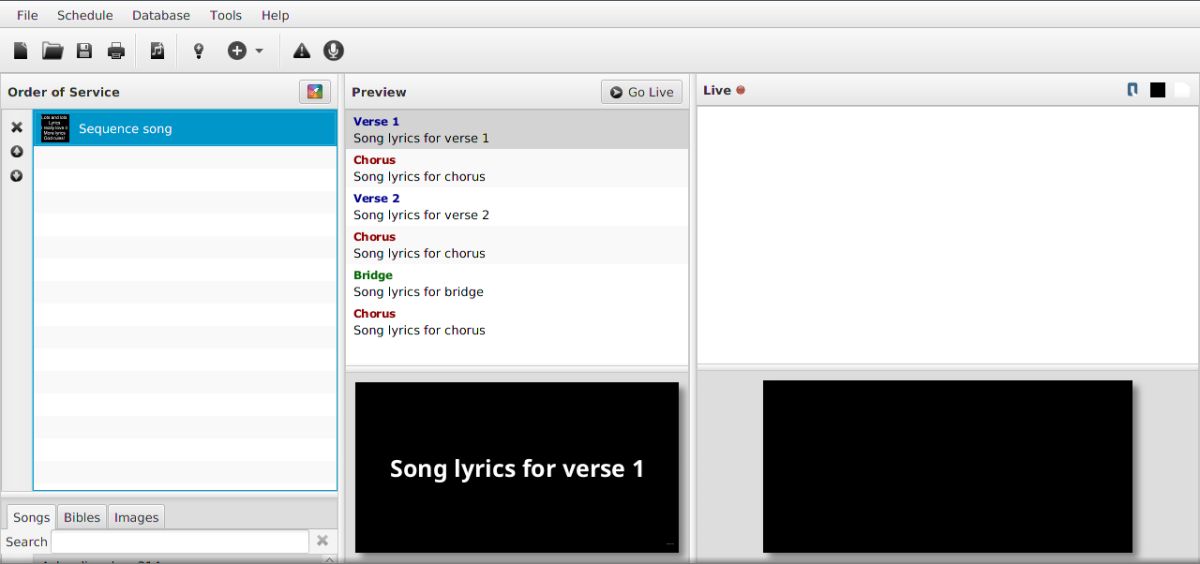Screen dimensions: 1200x564
Task: Click the Go Live button
Action: point(642,92)
